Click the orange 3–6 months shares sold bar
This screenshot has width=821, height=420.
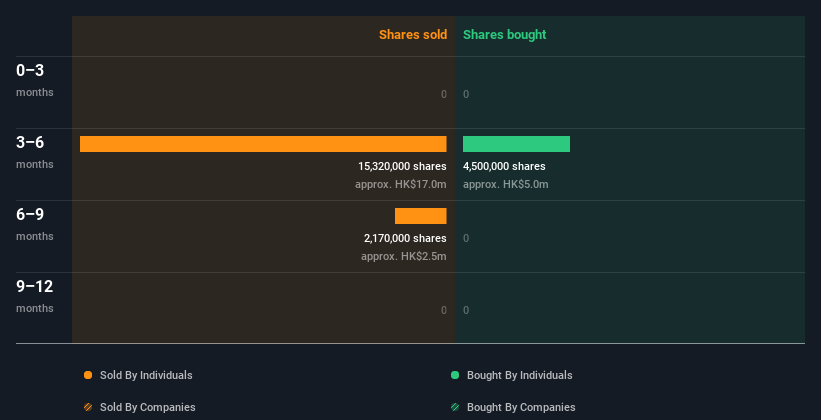coord(263,144)
